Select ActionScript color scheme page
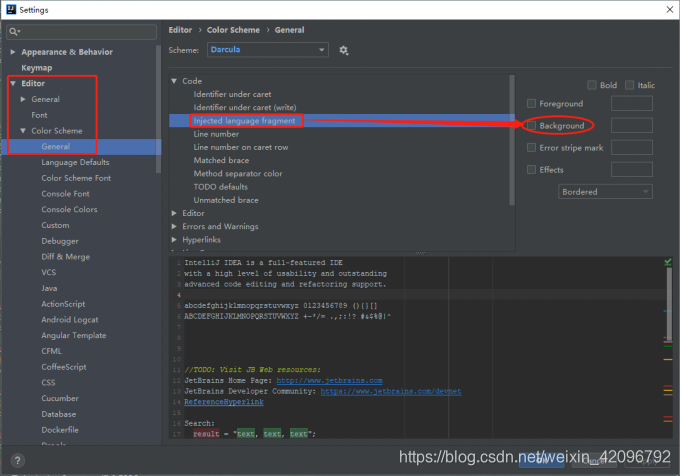Viewport: 681px width, 476px height. pos(63,304)
